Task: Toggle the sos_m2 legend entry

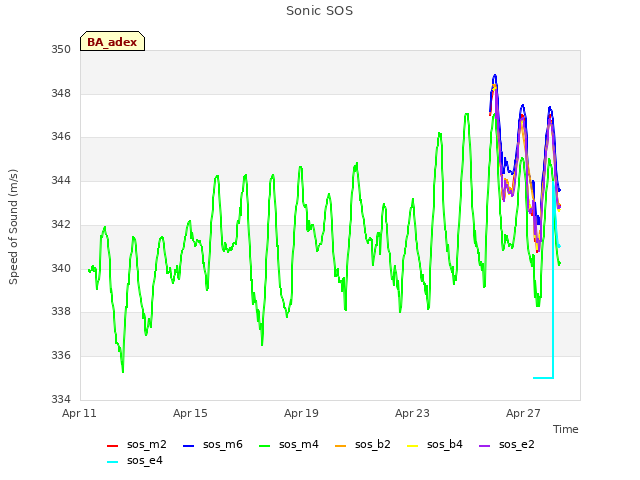Action: coord(137,444)
